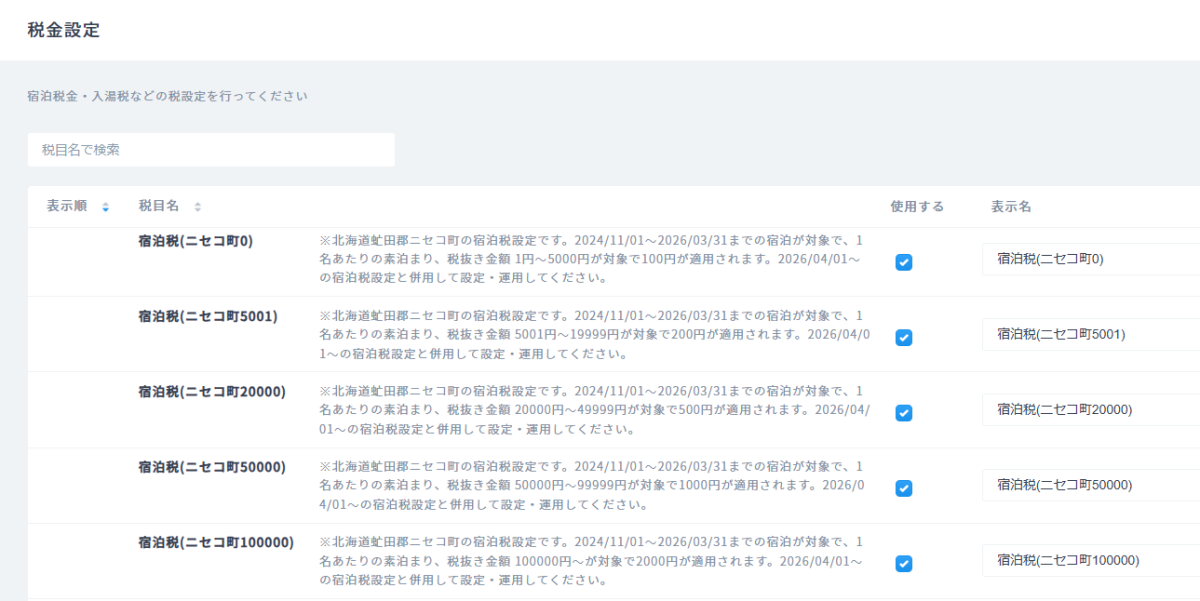Toggle the 宿泊税(ニセコ町100000) 使用する checkbox
Screen dimensions: 1200x601
(x=904, y=563)
